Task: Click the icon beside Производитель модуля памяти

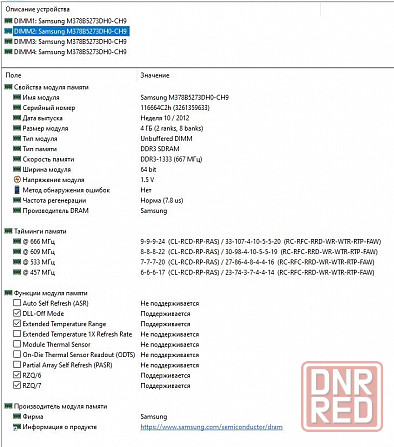Action: pyautogui.click(x=9, y=407)
